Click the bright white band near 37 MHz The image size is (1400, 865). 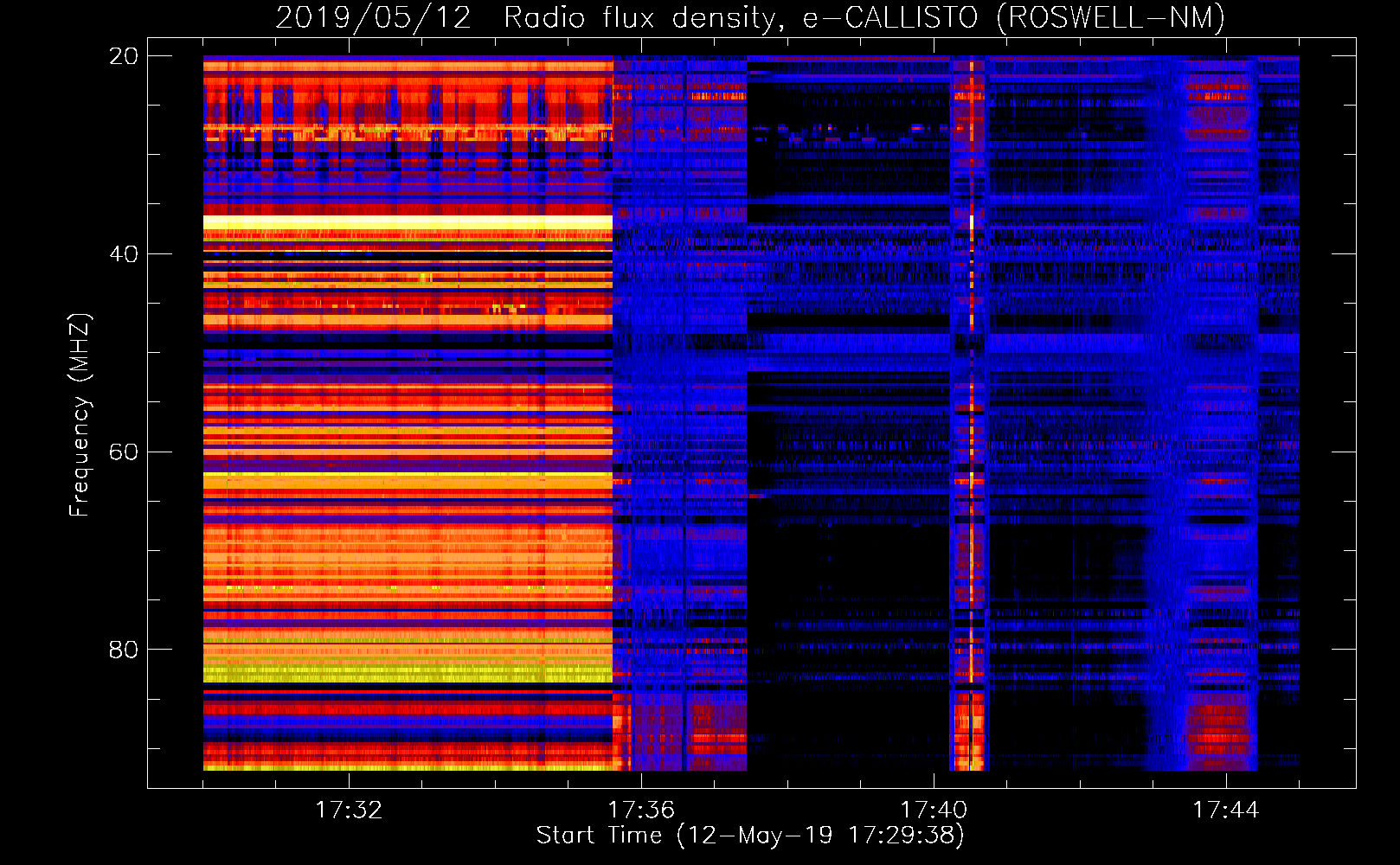point(408,223)
